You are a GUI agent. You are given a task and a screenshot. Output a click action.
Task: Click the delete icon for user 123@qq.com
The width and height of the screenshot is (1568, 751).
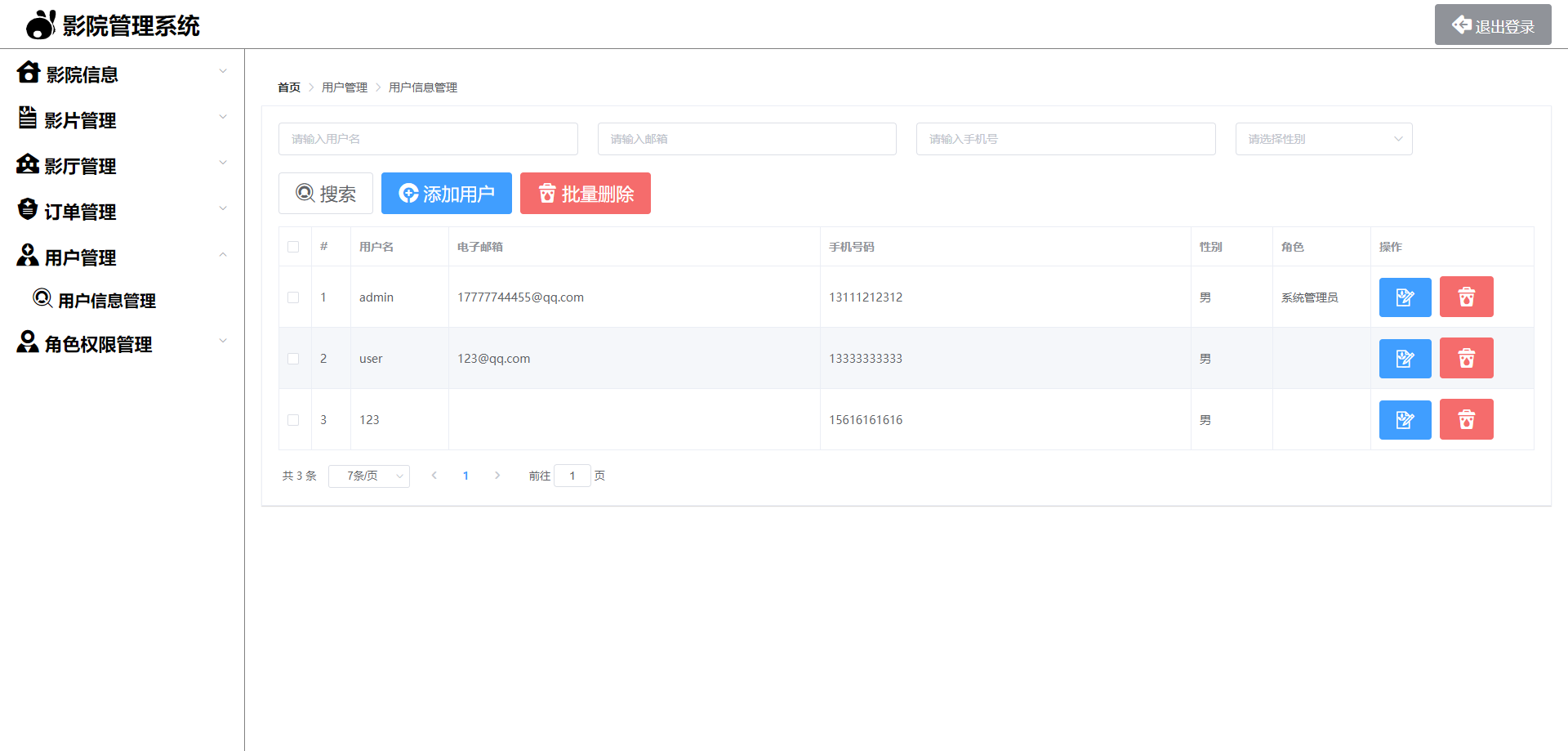[x=1466, y=358]
